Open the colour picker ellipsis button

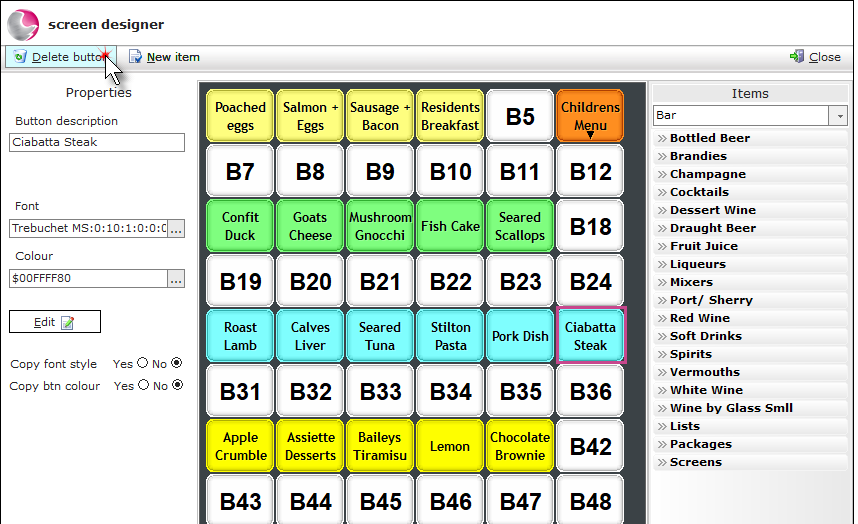(176, 278)
